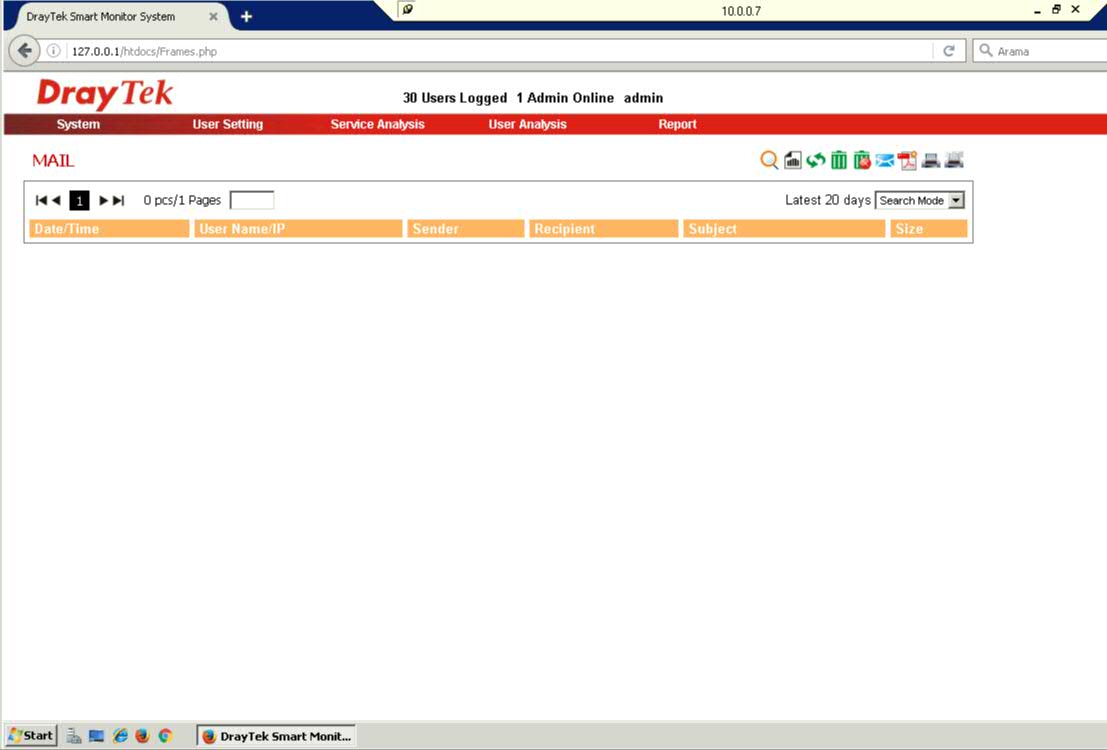
Task: Go to the first page of results
Action: click(x=40, y=201)
